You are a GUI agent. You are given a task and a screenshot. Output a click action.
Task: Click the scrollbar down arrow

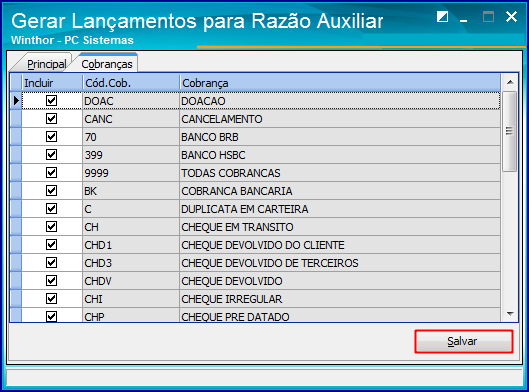[x=510, y=314]
